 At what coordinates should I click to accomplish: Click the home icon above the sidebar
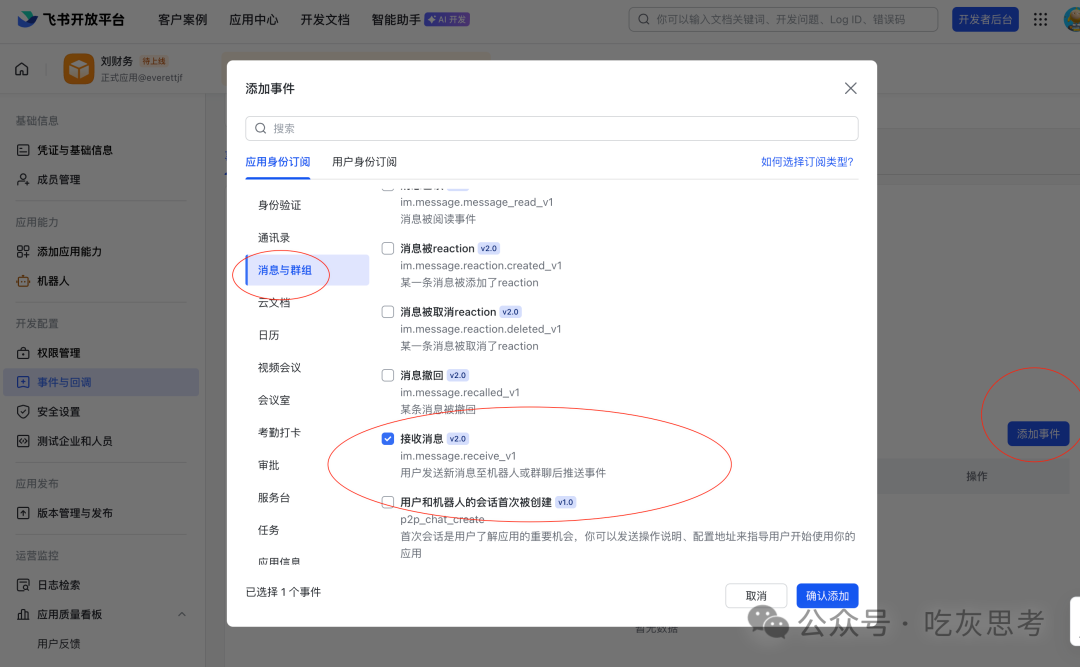tap(22, 68)
